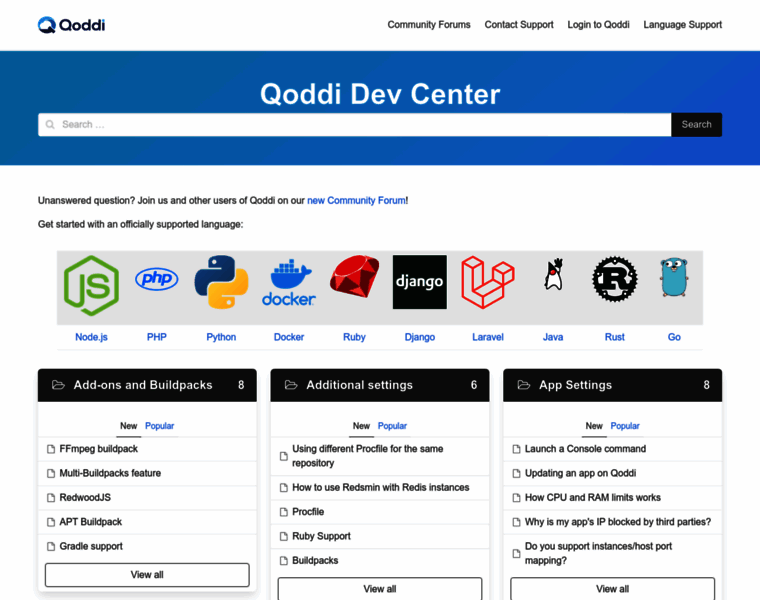This screenshot has height=600, width=760.
Task: Open How to use Redsmin with Redis instances
Action: coord(380,488)
